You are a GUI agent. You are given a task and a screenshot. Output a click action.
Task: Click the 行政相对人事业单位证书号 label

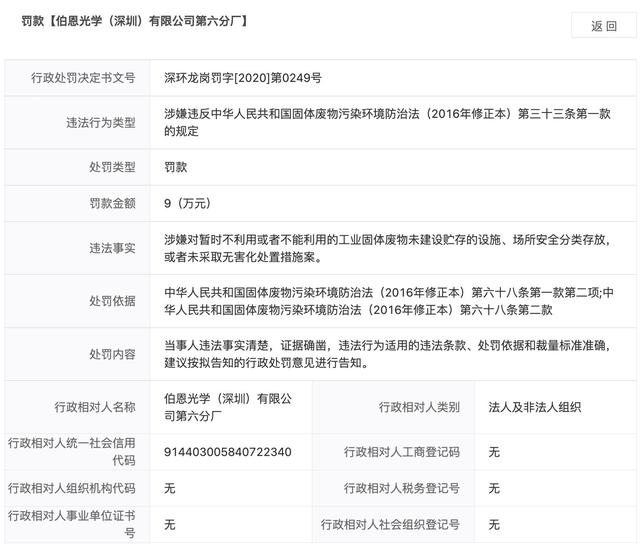[71, 524]
